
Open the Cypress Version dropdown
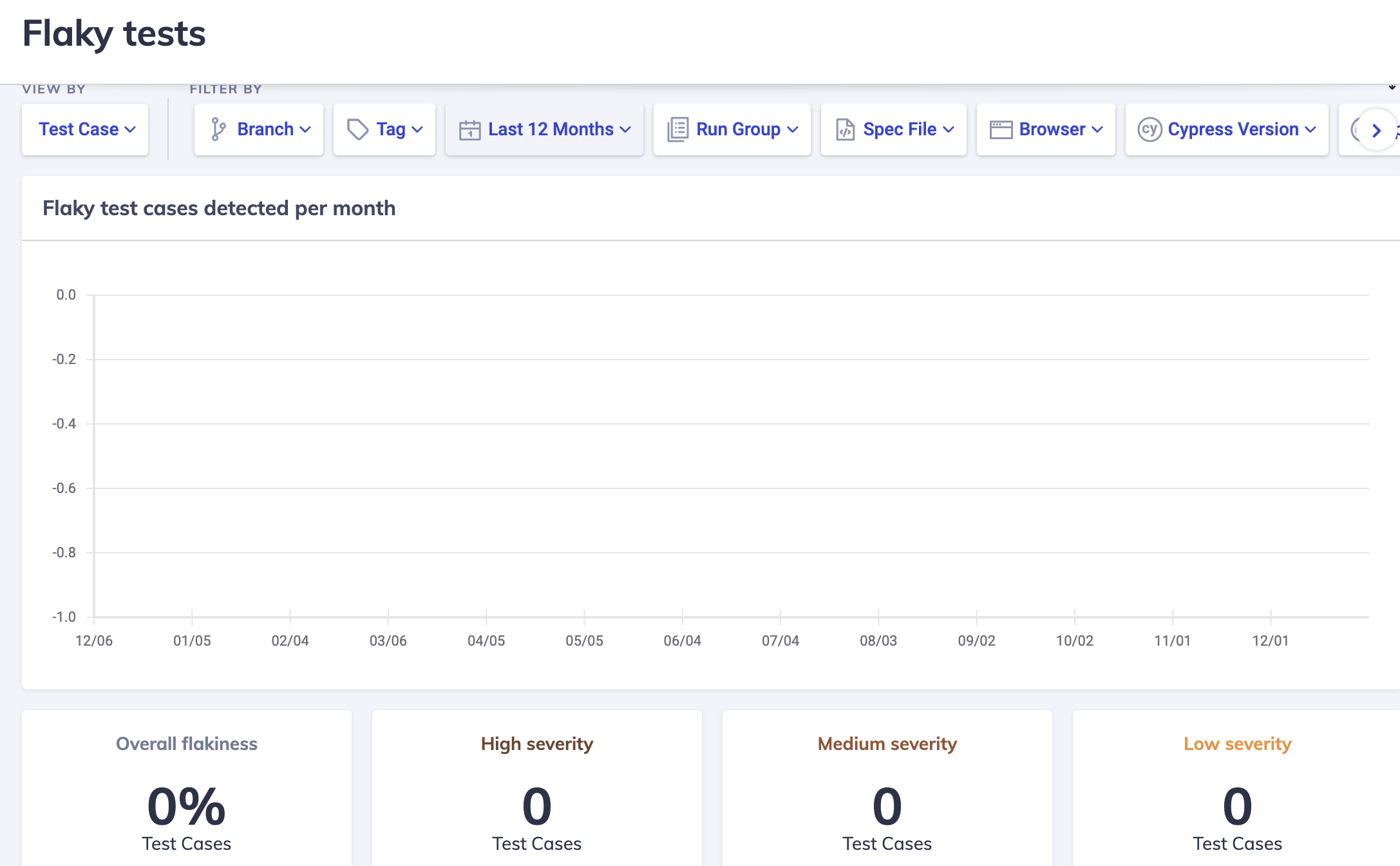click(1226, 129)
